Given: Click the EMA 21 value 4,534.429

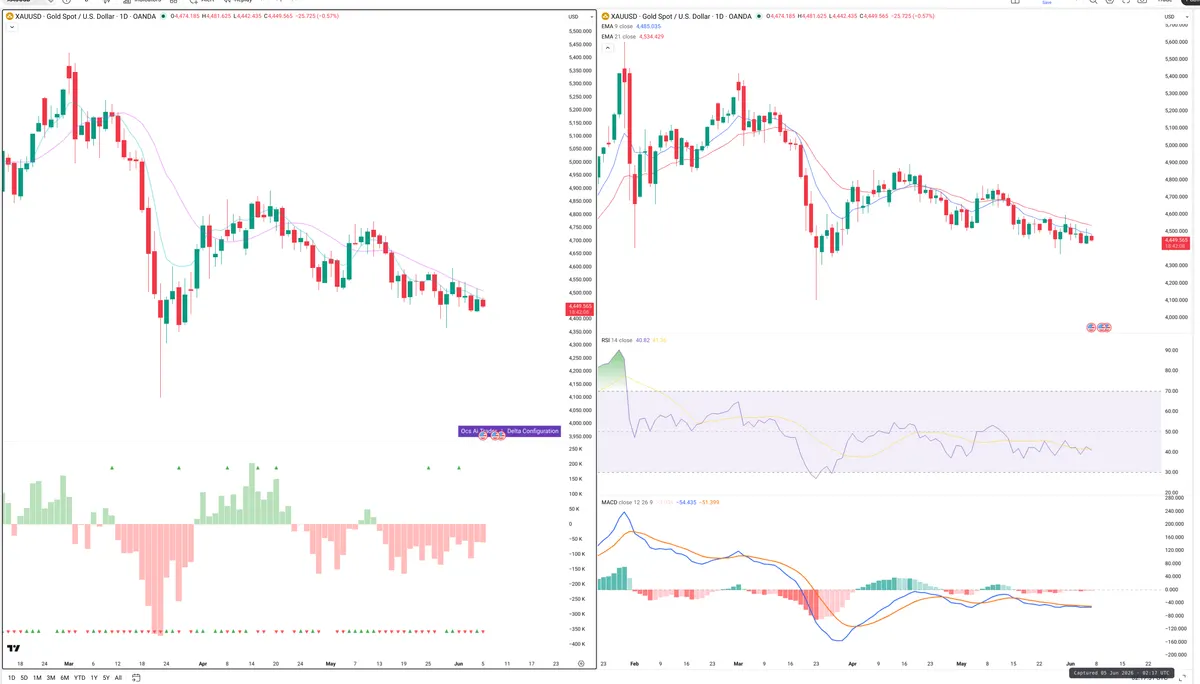Looking at the screenshot, I should 651,36.
